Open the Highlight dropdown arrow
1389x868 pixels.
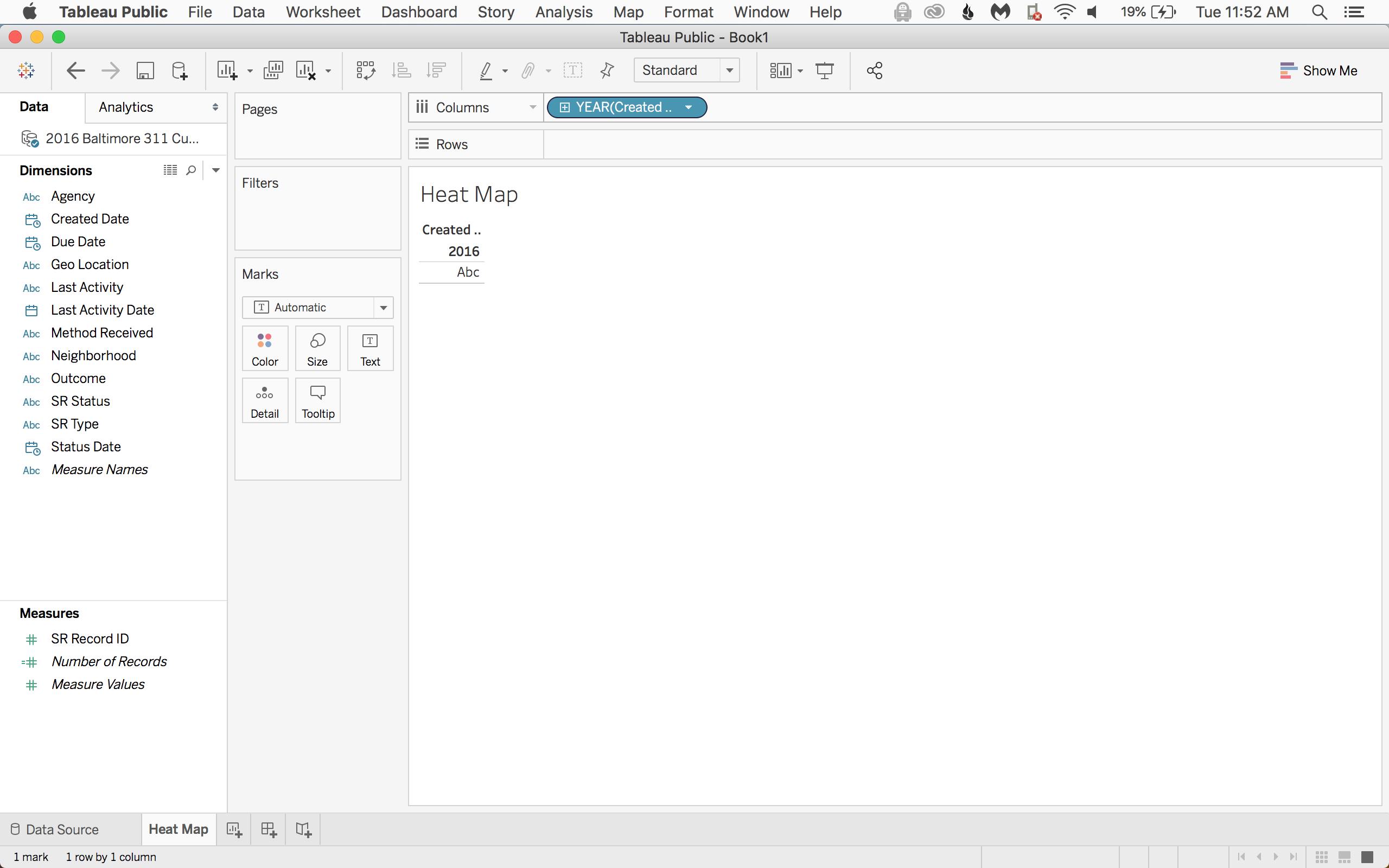[x=505, y=71]
